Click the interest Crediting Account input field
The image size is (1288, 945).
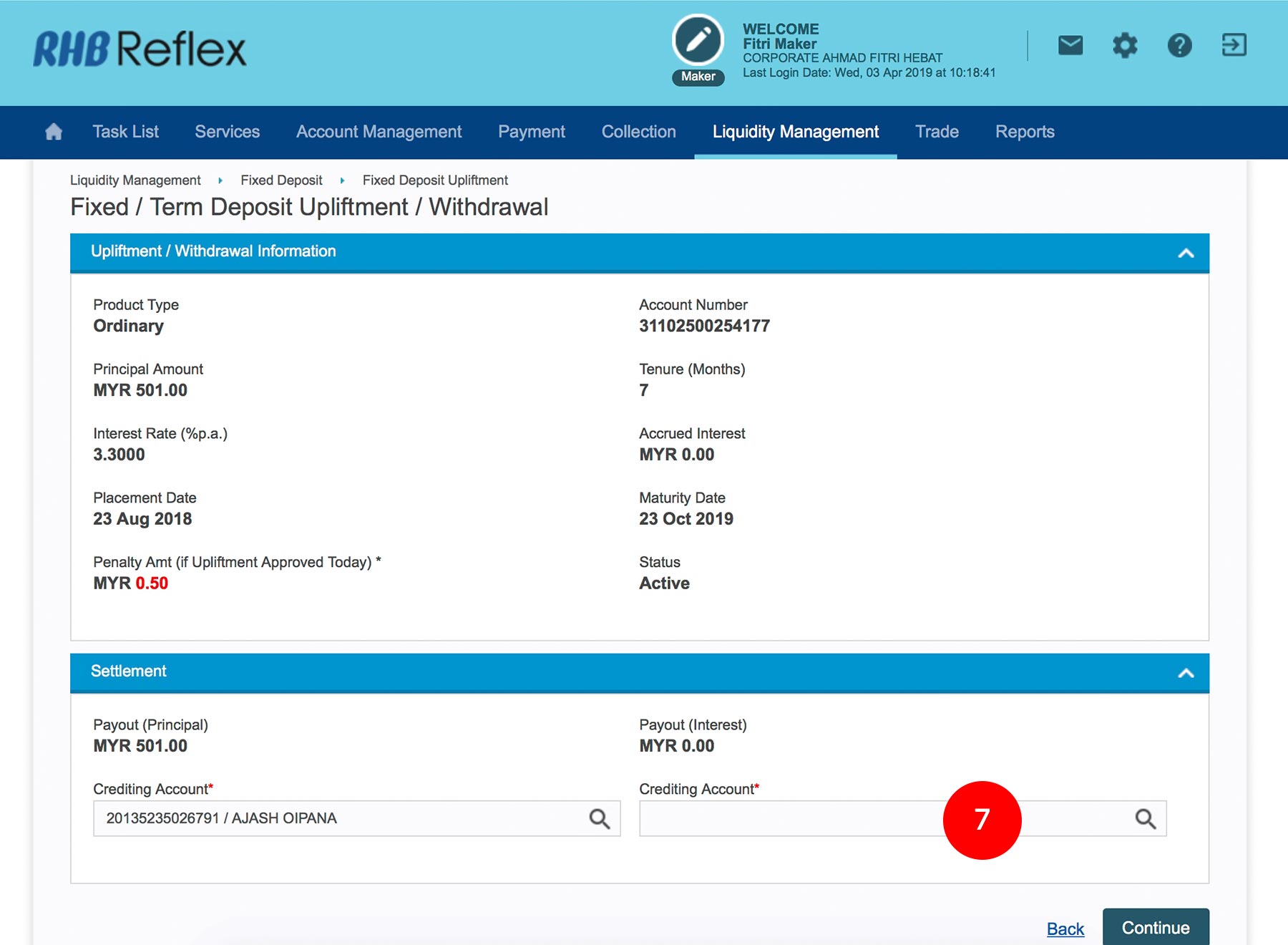pos(787,818)
